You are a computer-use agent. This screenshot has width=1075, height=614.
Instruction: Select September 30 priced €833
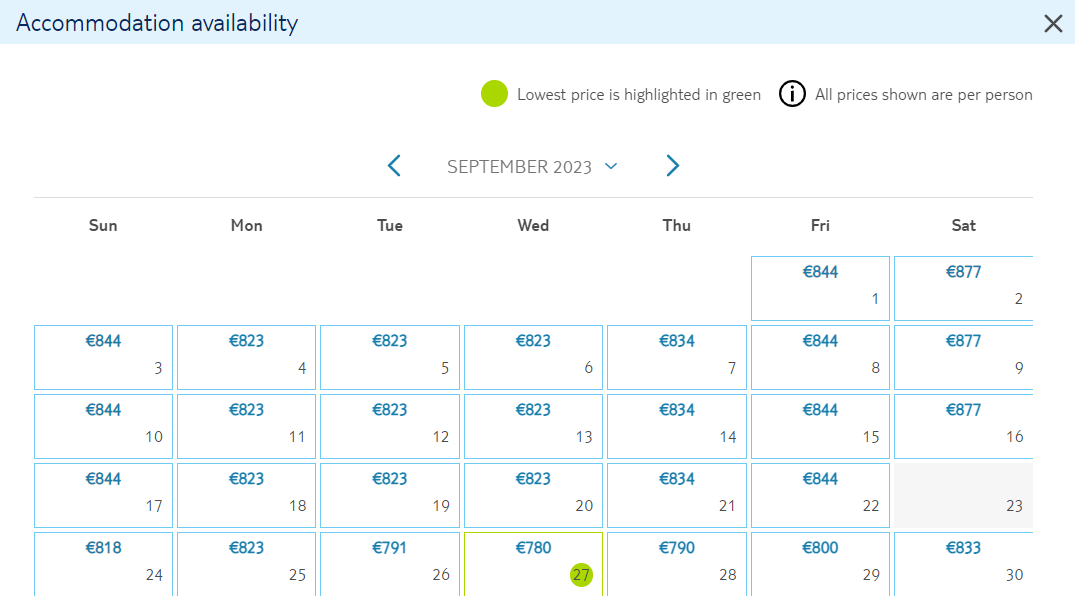click(x=963, y=563)
